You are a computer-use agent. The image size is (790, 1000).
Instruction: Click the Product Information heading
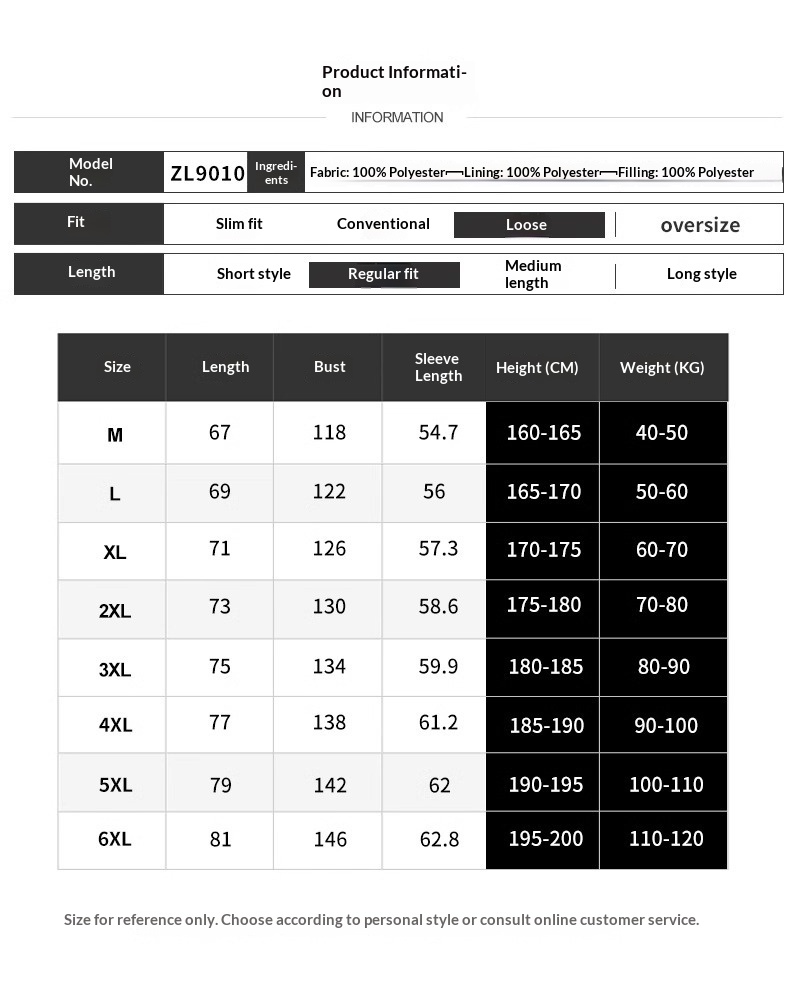point(394,82)
